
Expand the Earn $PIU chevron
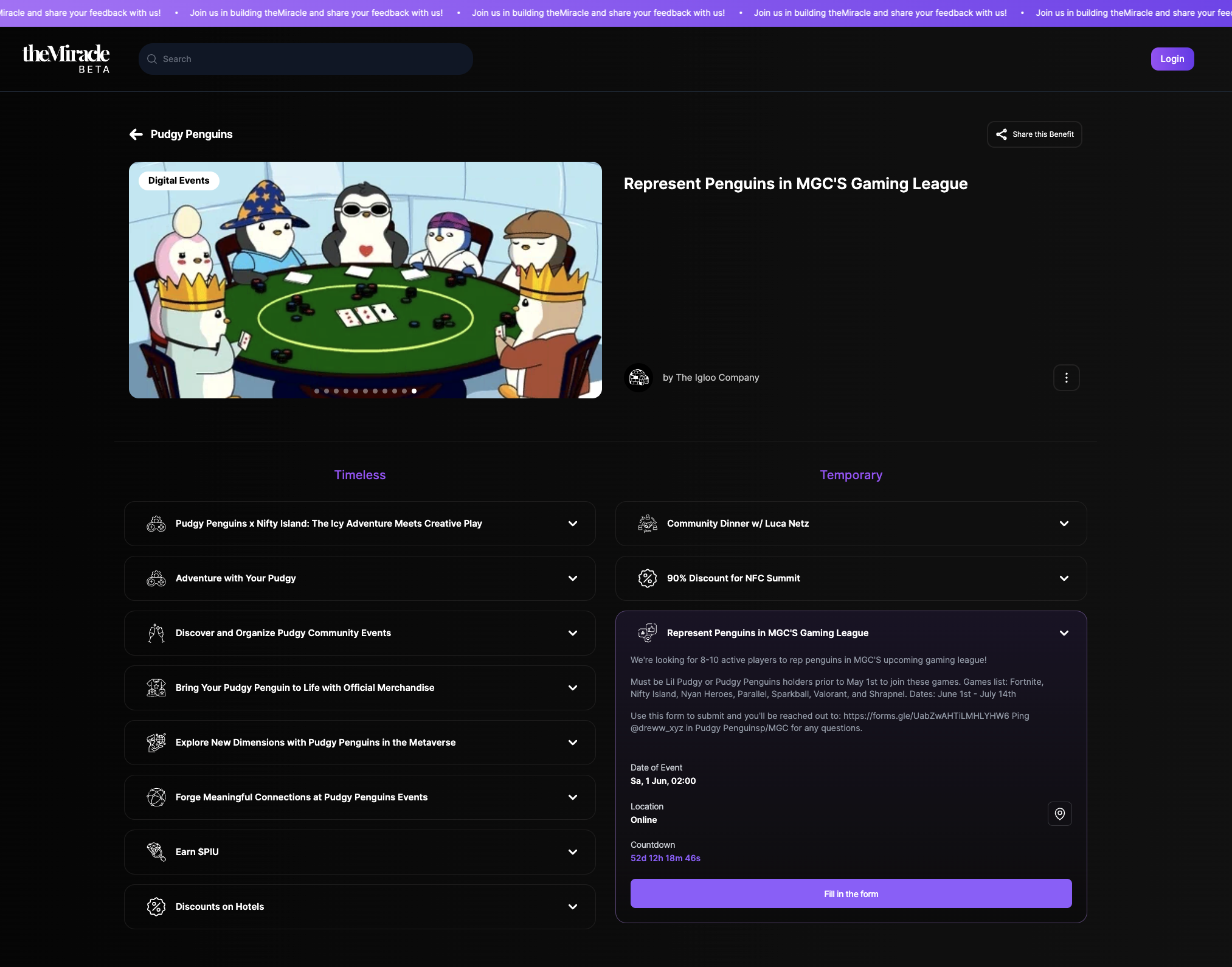[573, 852]
